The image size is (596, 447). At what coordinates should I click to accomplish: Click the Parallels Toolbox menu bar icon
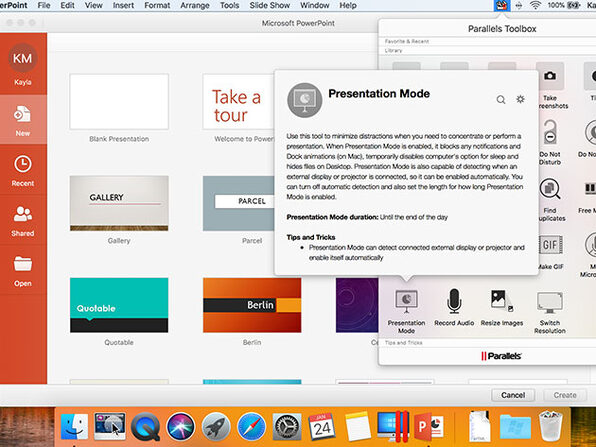pos(502,5)
